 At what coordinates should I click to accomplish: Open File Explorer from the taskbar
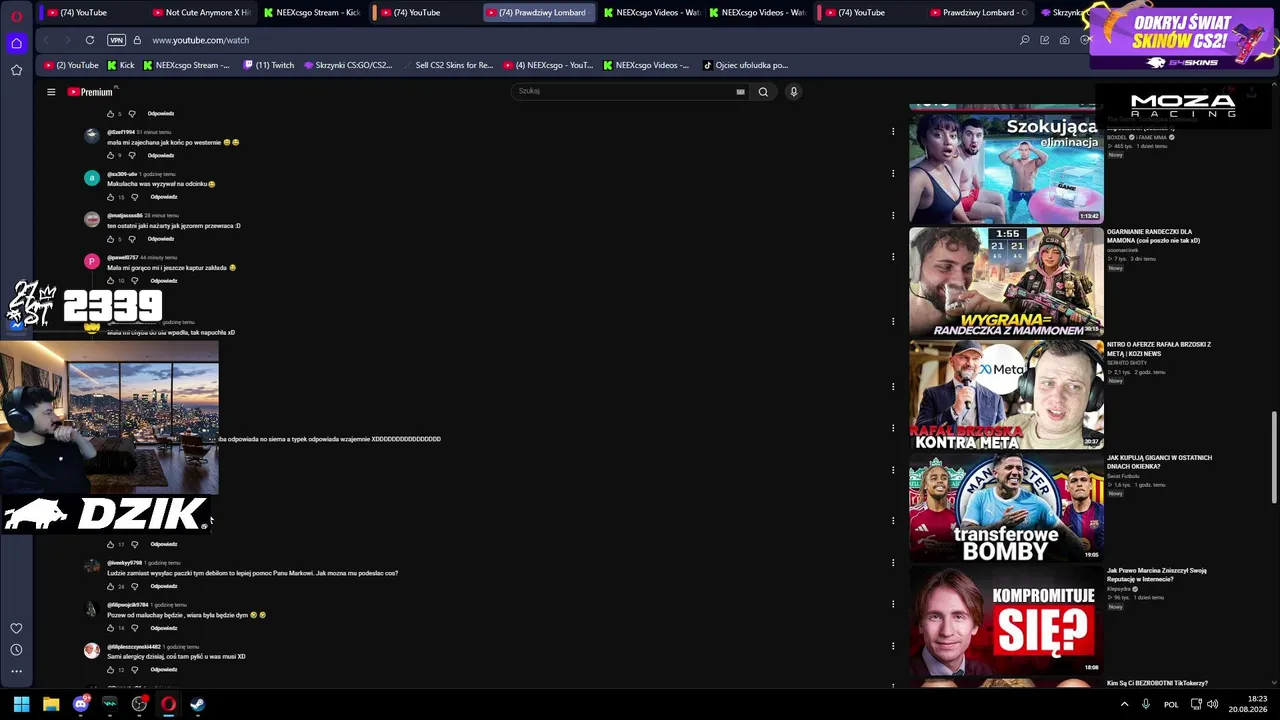[x=51, y=704]
